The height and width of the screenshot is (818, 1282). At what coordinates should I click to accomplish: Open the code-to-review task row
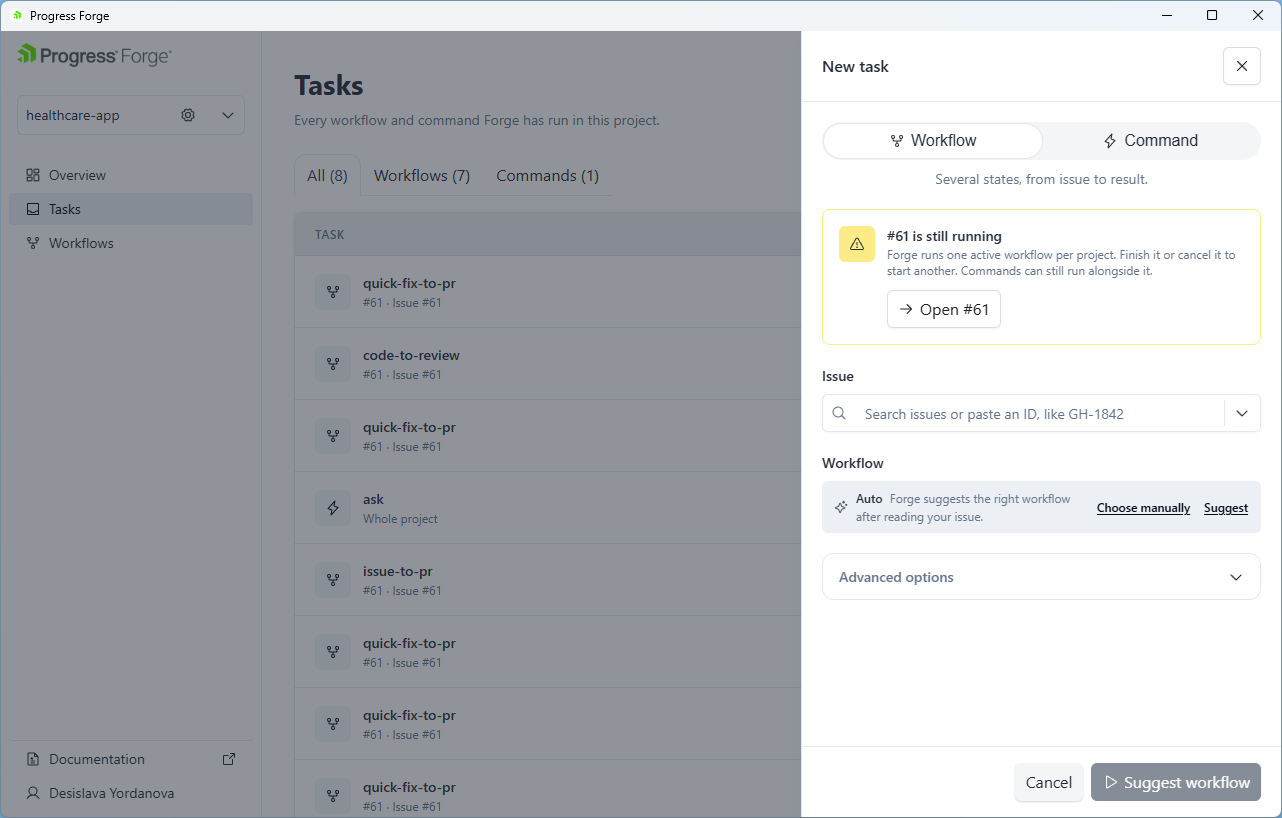pyautogui.click(x=548, y=364)
